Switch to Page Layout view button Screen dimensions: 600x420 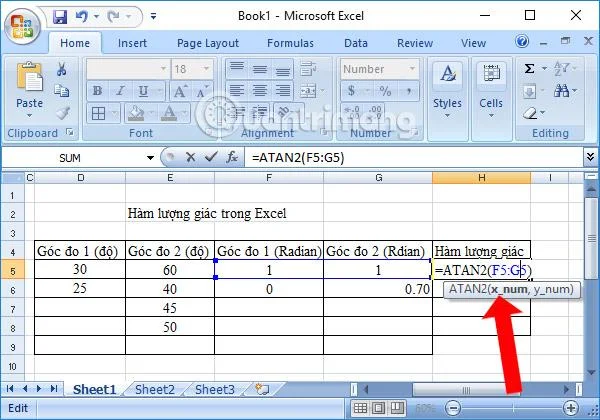tap(378, 408)
